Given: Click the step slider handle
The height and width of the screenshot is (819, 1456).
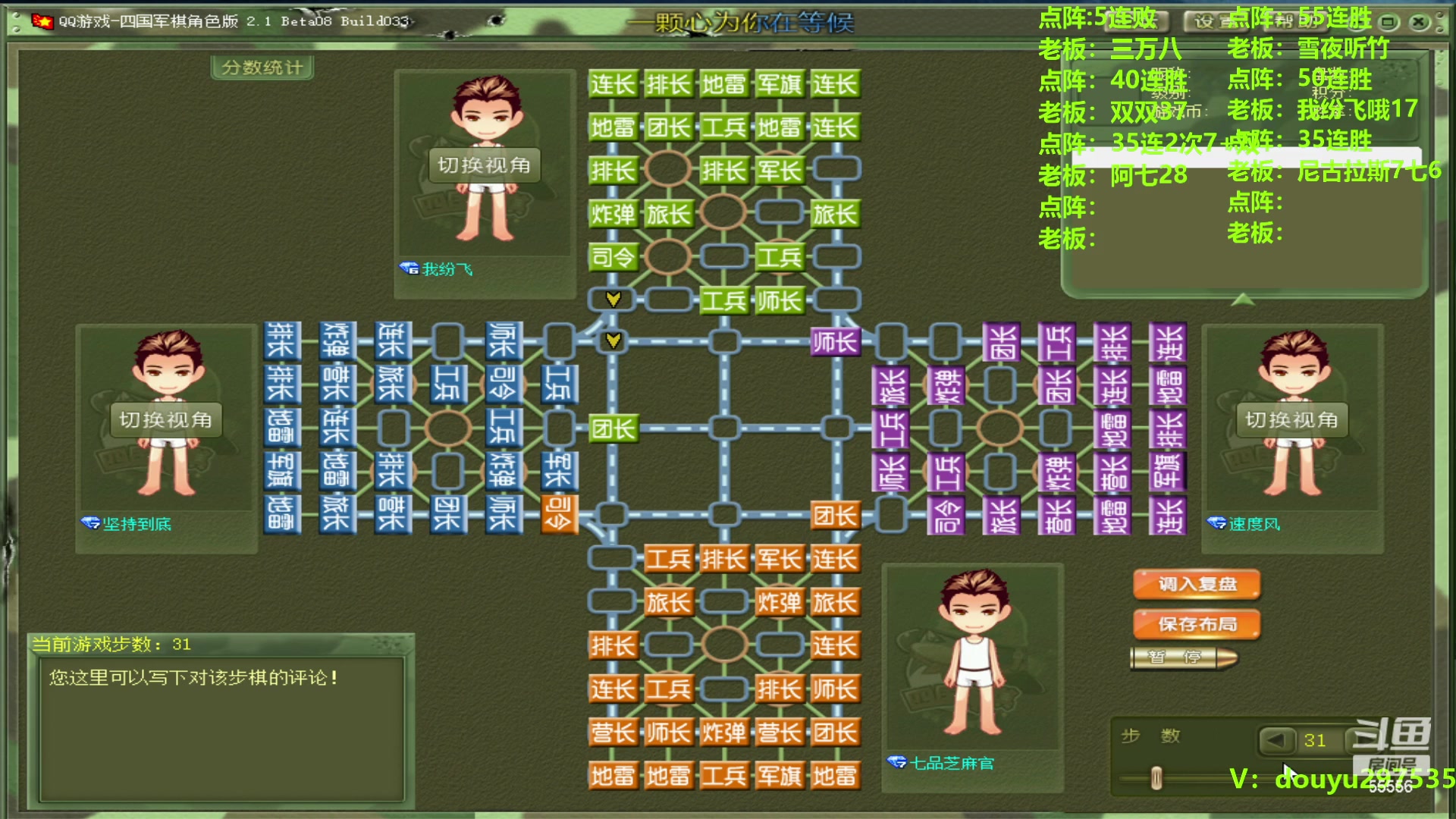Looking at the screenshot, I should (x=1156, y=778).
